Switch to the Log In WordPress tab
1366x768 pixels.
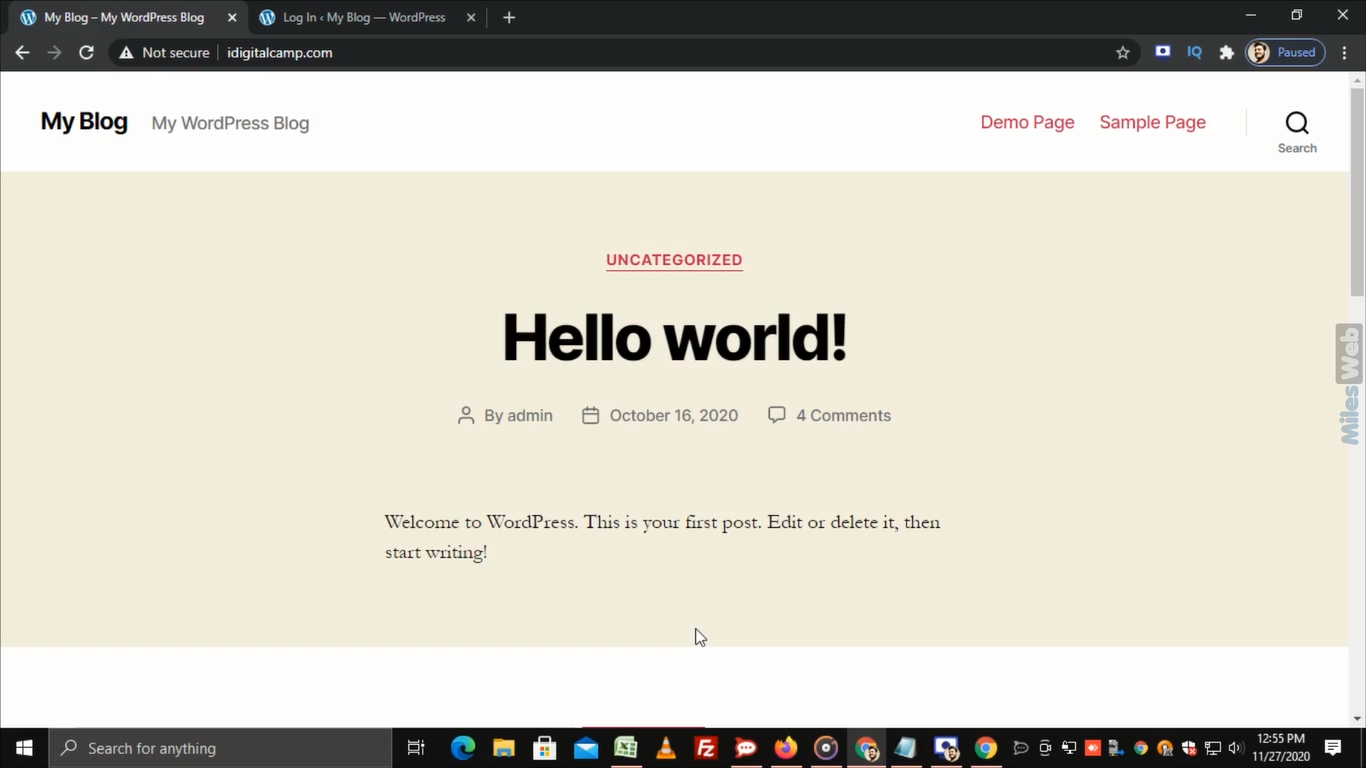364,17
